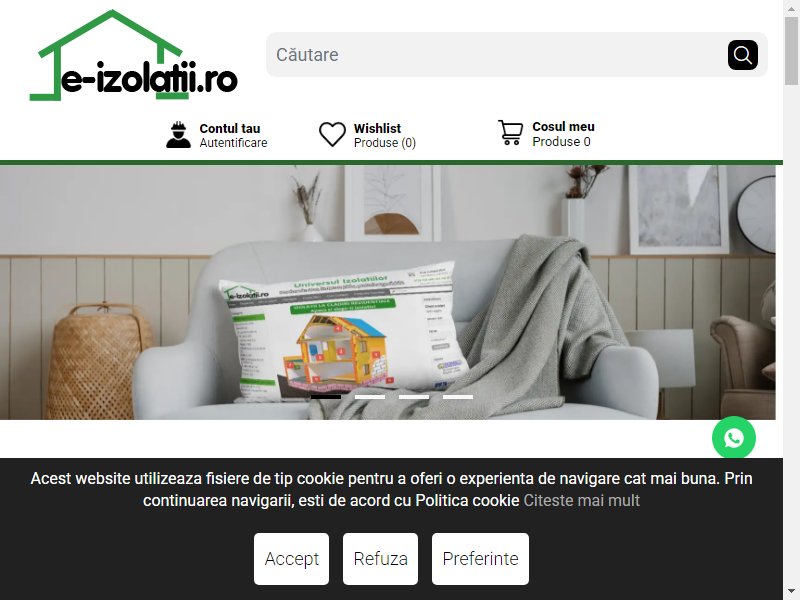800x600 pixels.
Task: Focus the Căutare search field
Action: click(495, 55)
